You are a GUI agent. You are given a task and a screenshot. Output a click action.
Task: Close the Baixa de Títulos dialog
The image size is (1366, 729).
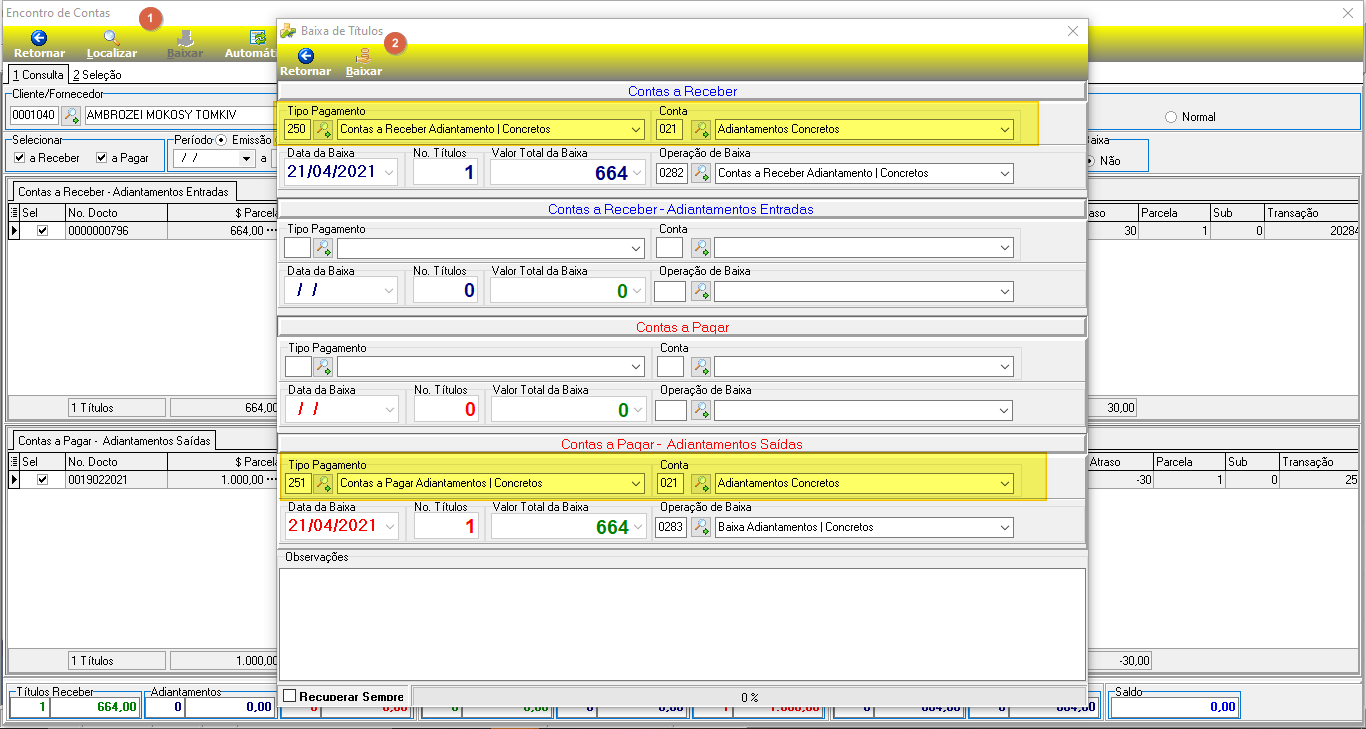pos(1073,31)
